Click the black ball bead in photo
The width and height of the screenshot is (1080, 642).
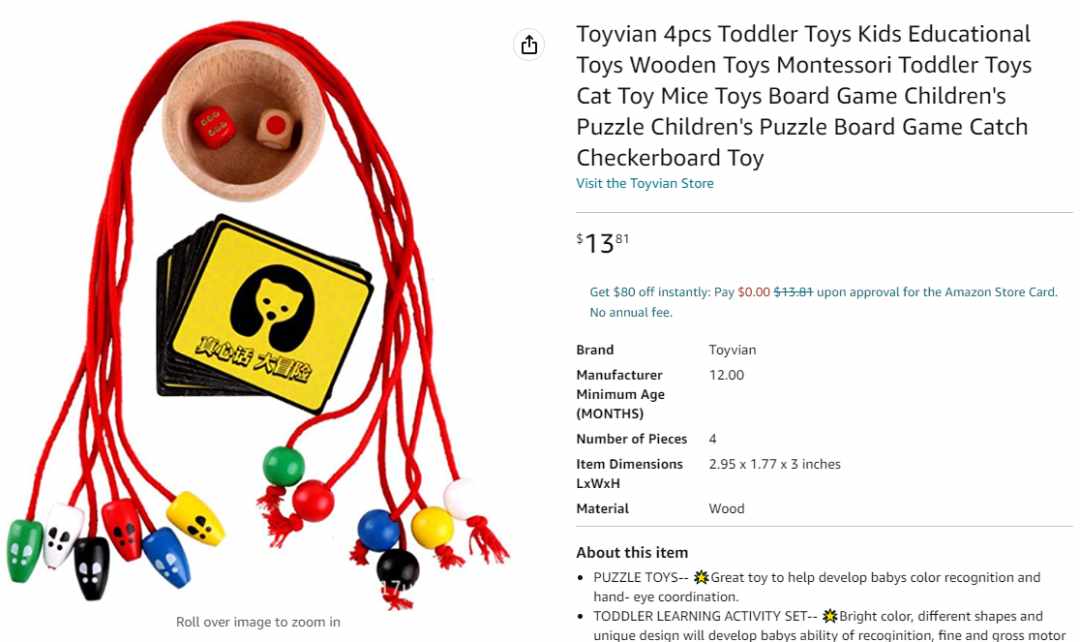coord(397,569)
